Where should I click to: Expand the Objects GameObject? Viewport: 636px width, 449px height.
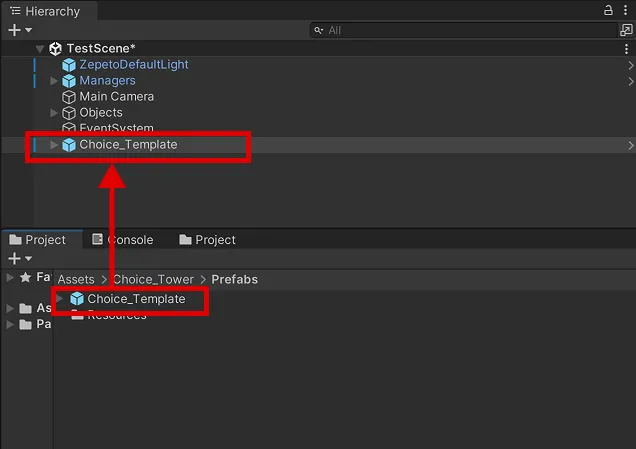pos(54,113)
